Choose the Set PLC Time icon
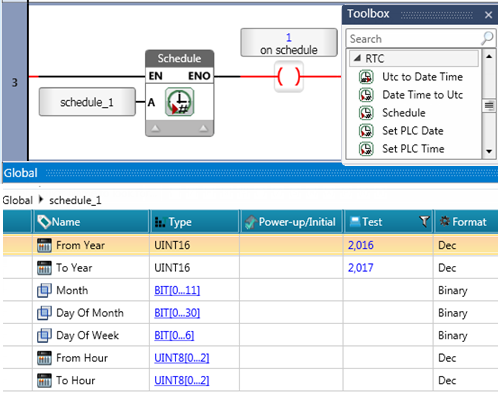This screenshot has width=498, height=393. click(x=366, y=149)
